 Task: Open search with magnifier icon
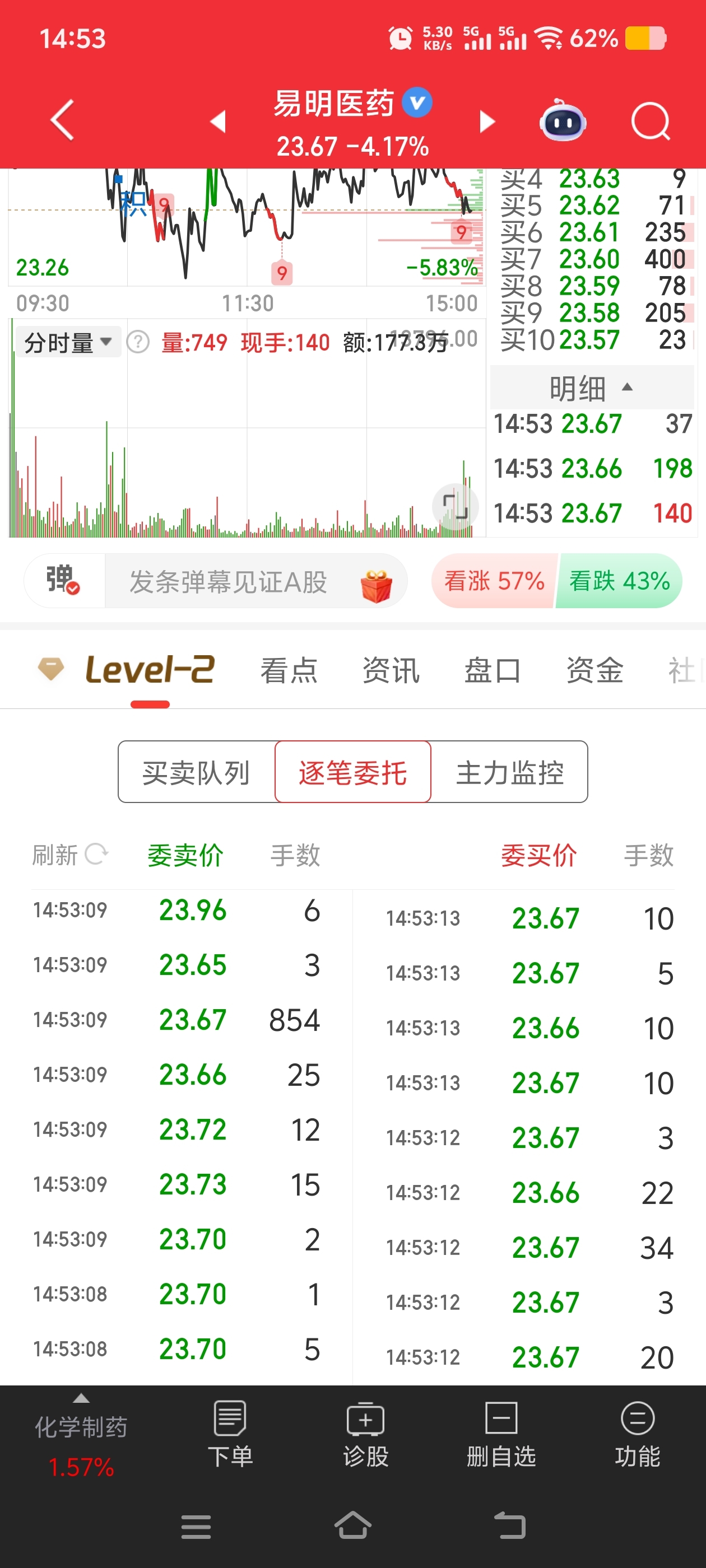(651, 121)
